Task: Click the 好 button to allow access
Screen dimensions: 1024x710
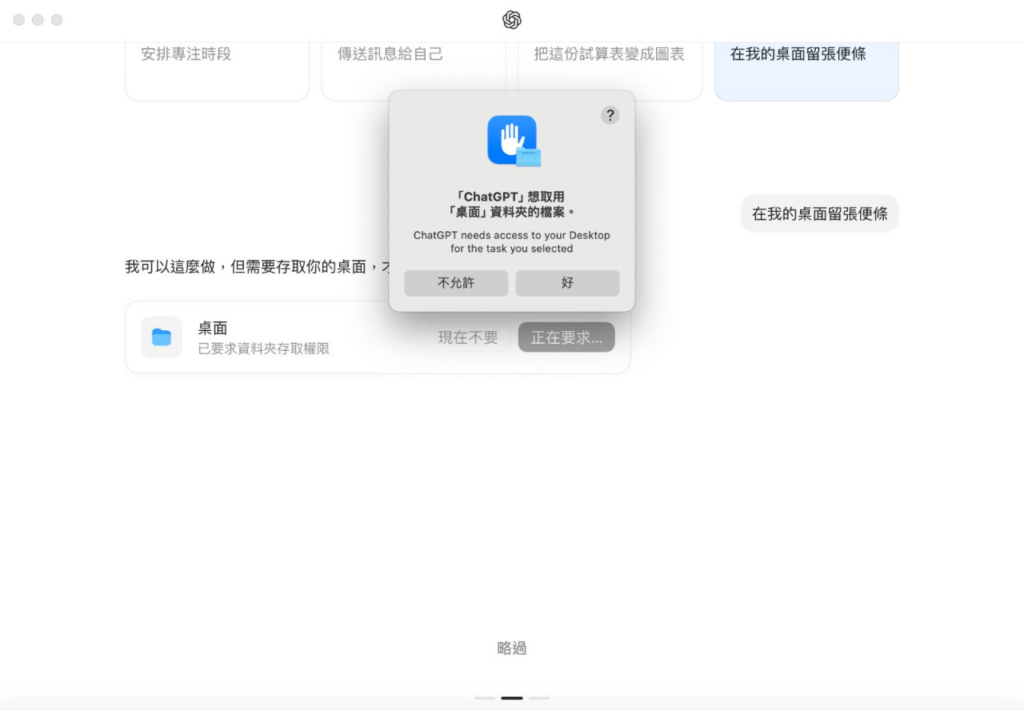Action: (x=568, y=283)
